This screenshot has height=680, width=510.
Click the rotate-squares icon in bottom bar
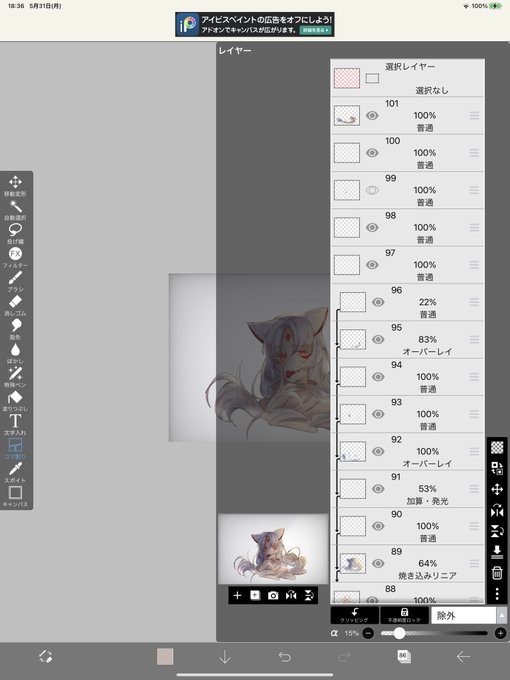click(x=46, y=657)
